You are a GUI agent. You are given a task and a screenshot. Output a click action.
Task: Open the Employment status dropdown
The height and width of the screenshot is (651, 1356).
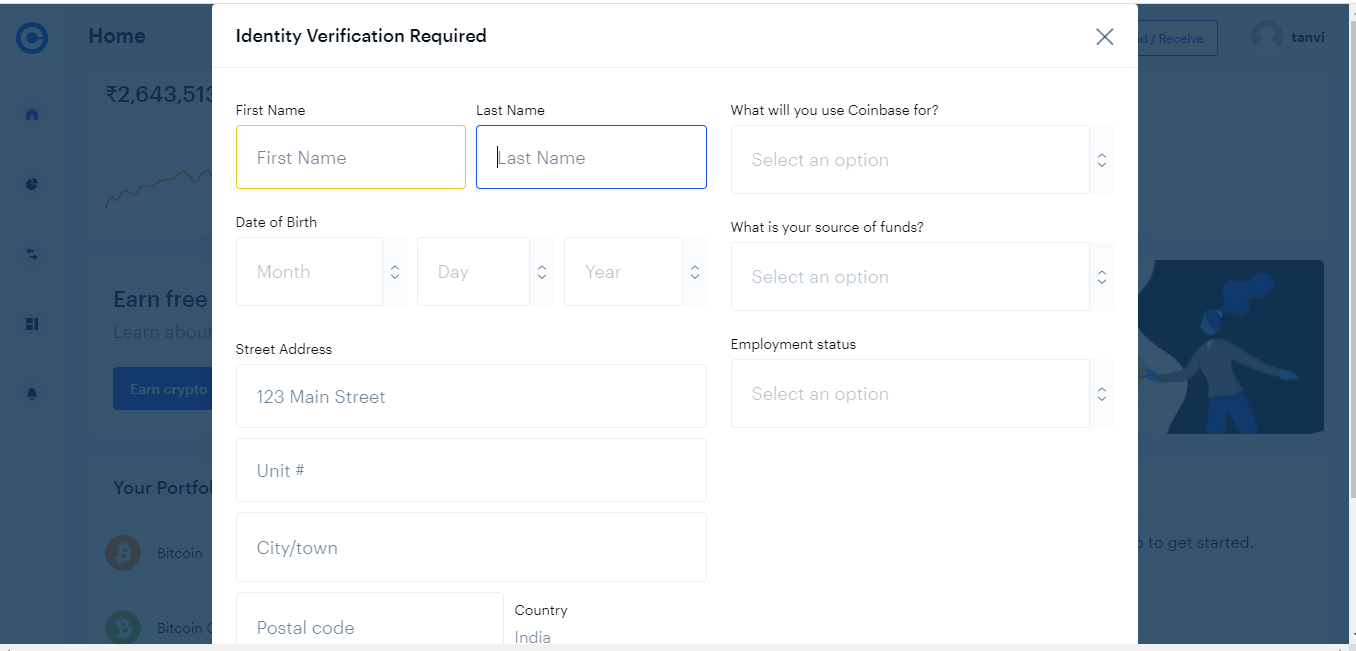[921, 394]
